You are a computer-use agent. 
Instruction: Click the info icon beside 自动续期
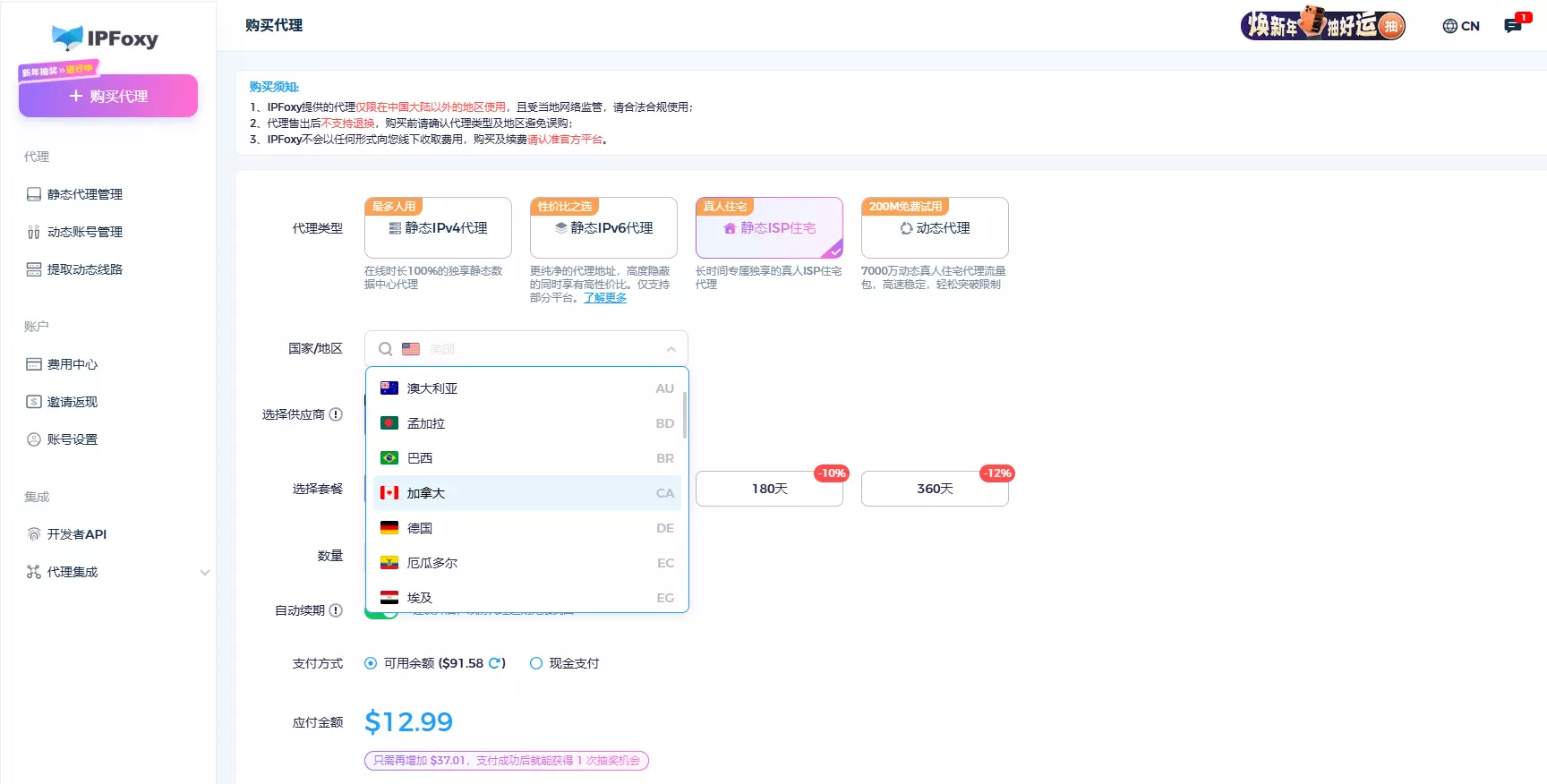pos(336,610)
